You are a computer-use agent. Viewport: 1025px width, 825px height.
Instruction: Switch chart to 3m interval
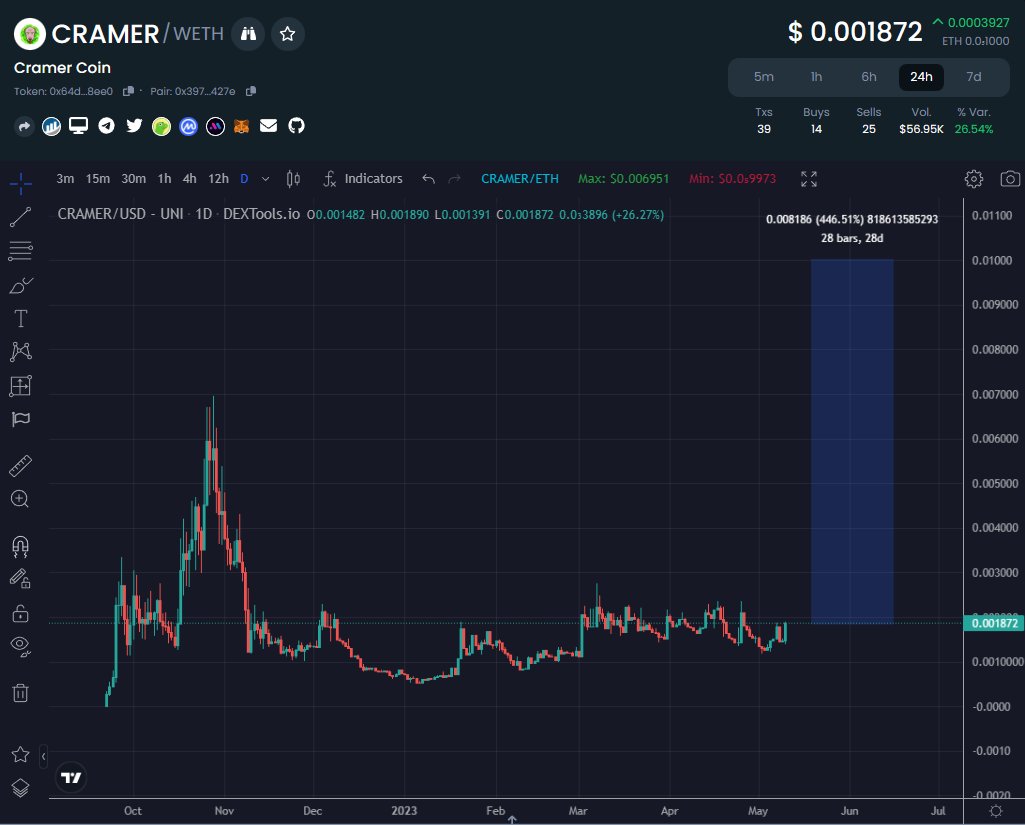pyautogui.click(x=65, y=178)
